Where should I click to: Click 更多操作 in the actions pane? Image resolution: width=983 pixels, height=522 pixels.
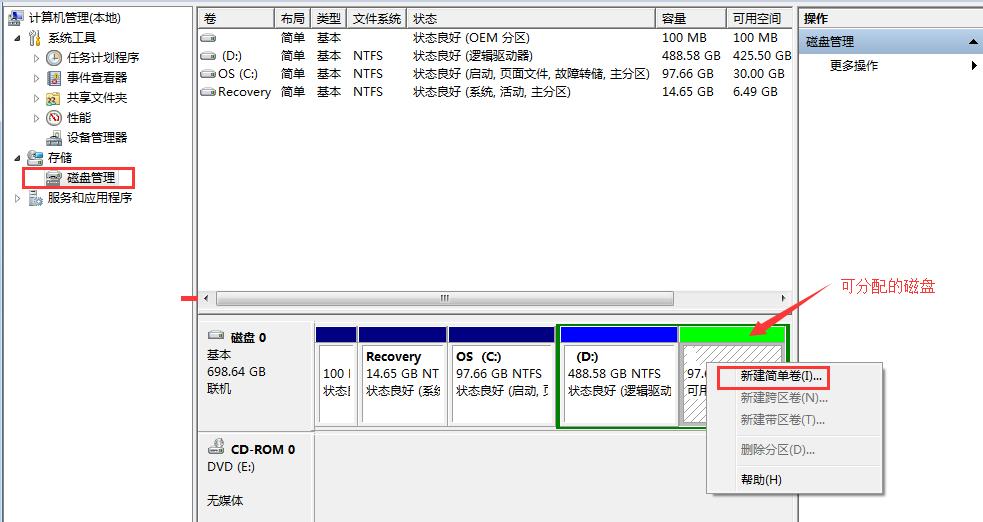click(x=853, y=65)
